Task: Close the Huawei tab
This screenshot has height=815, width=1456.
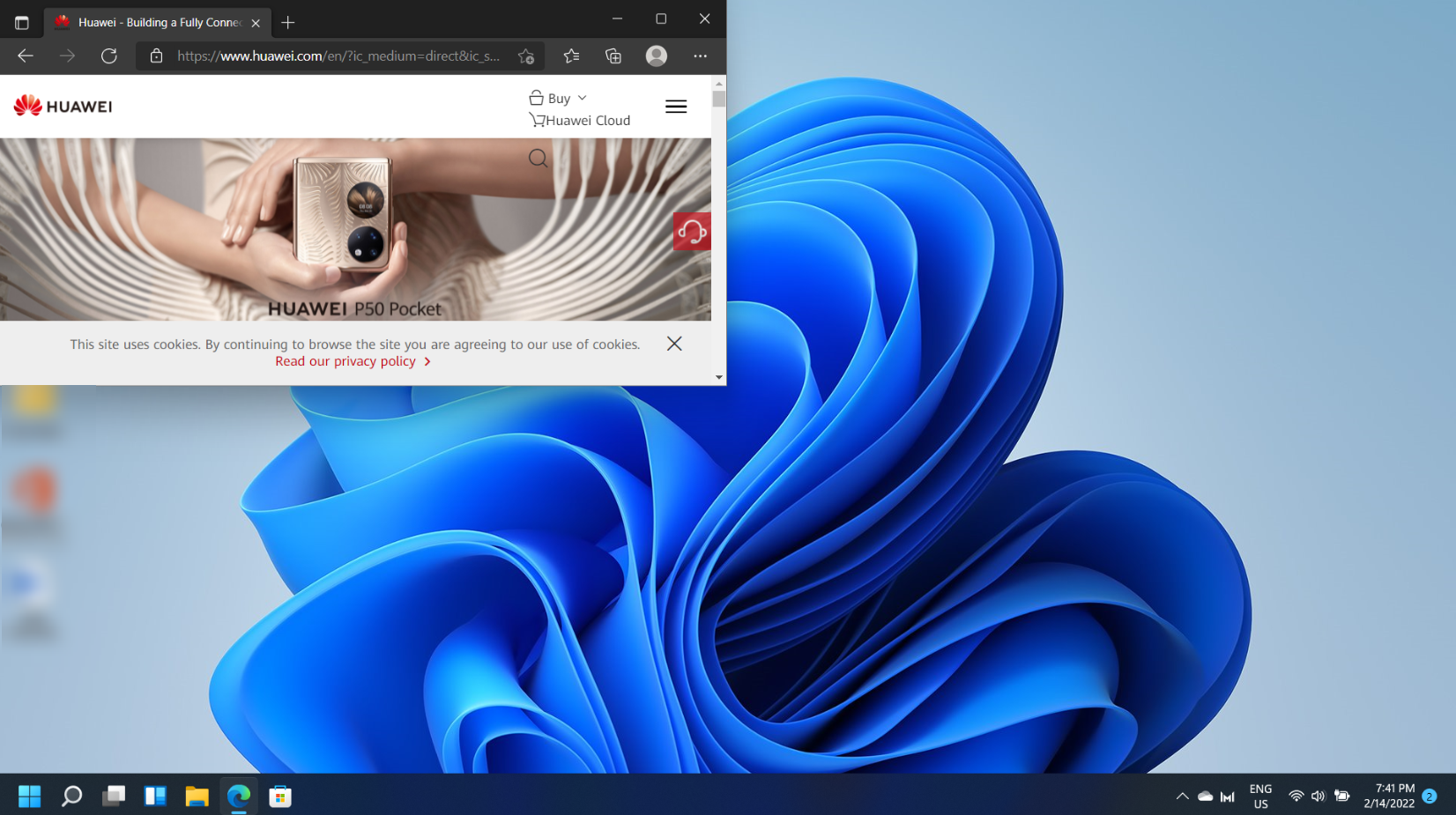Action: click(256, 23)
